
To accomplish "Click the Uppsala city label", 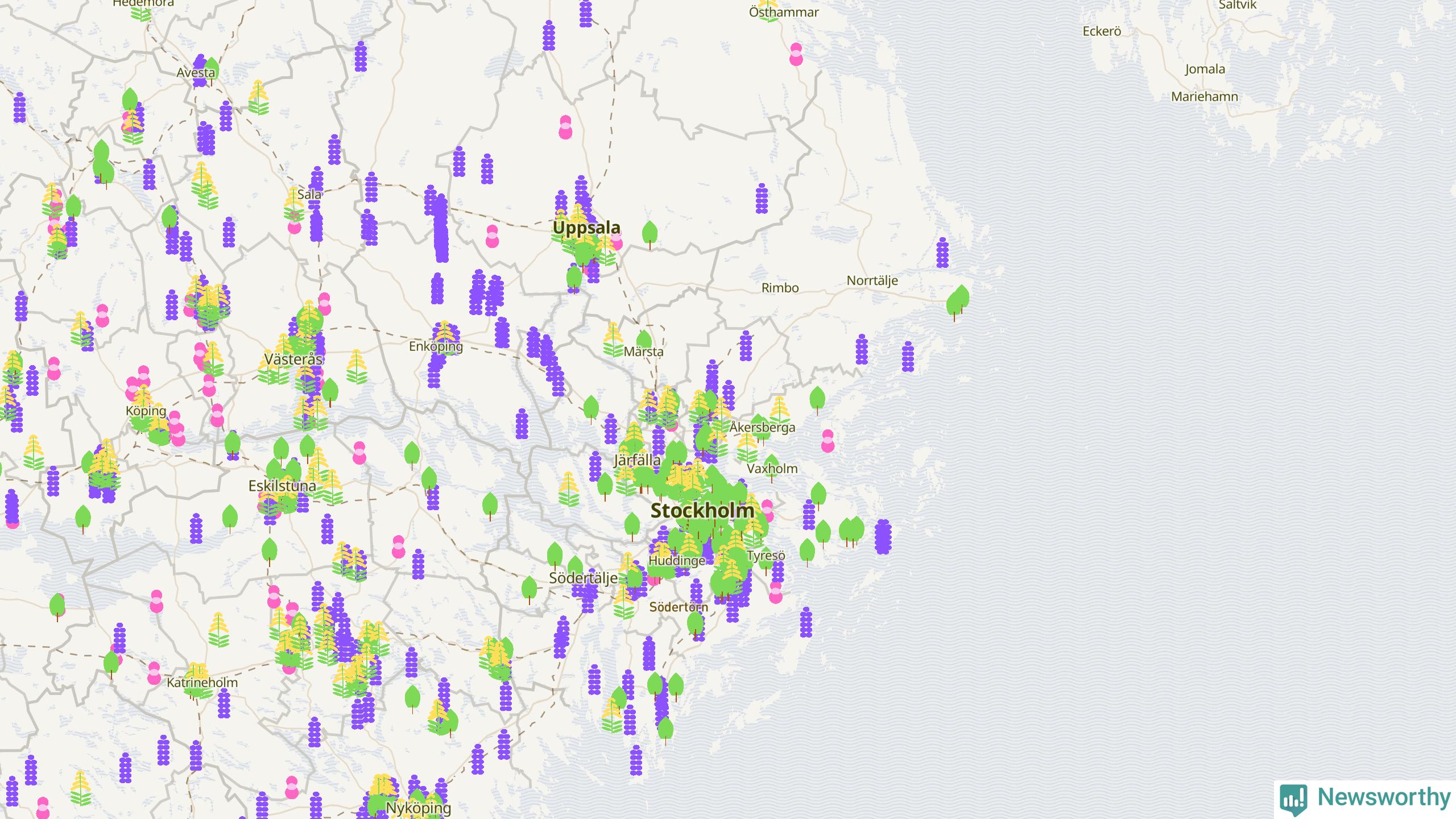I will point(586,227).
